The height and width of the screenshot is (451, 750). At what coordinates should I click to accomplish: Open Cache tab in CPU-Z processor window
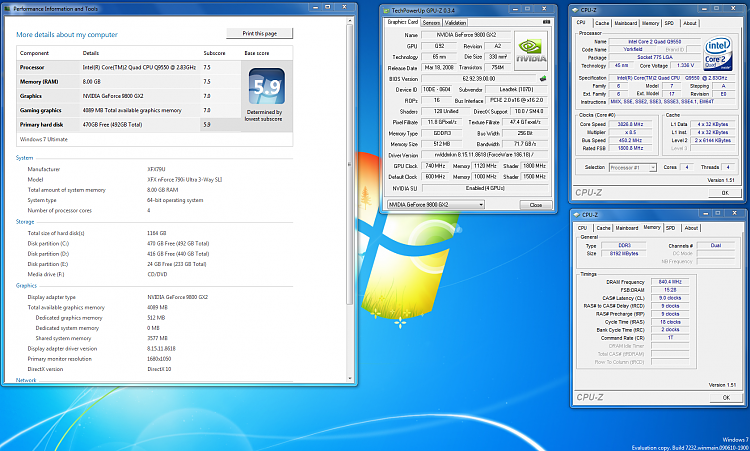click(x=602, y=23)
